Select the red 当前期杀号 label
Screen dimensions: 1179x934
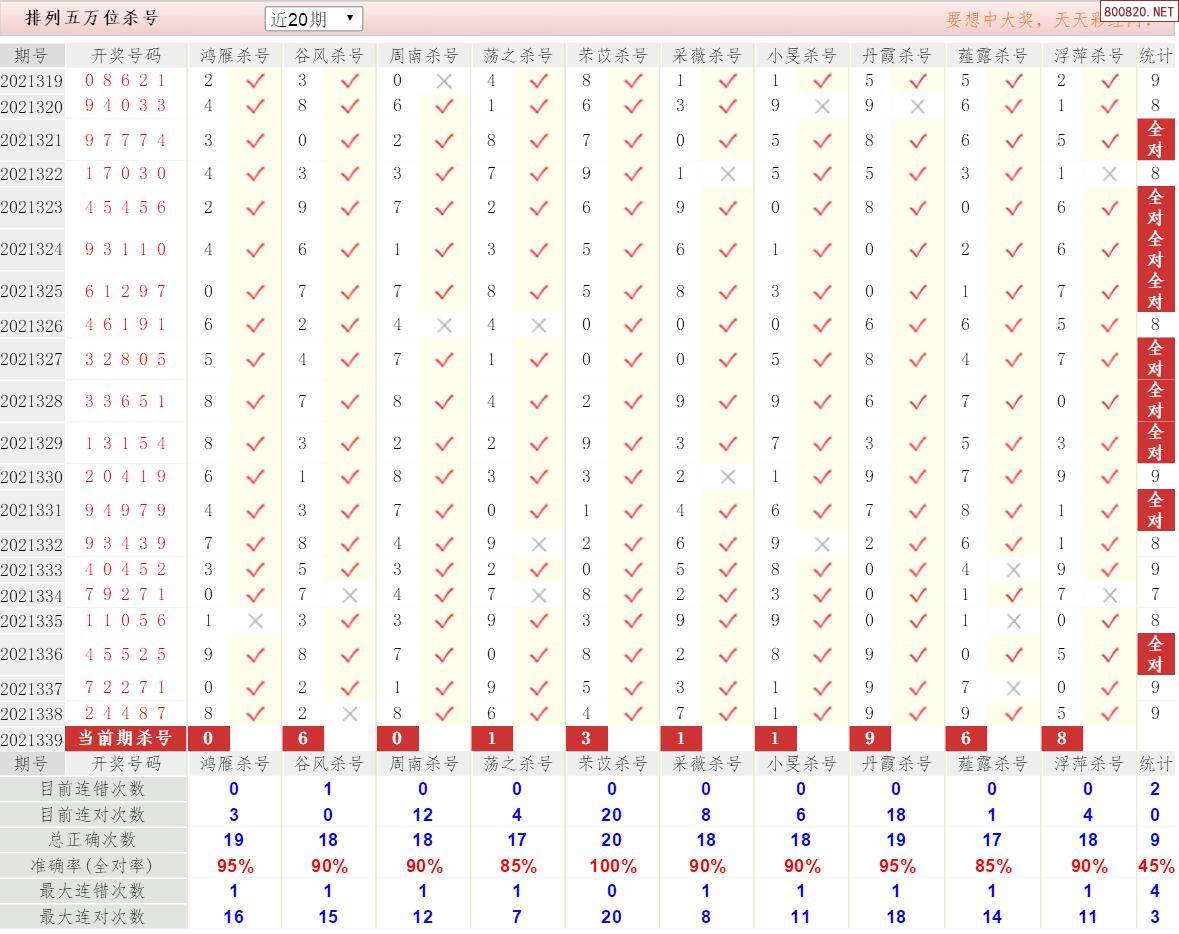tap(125, 738)
